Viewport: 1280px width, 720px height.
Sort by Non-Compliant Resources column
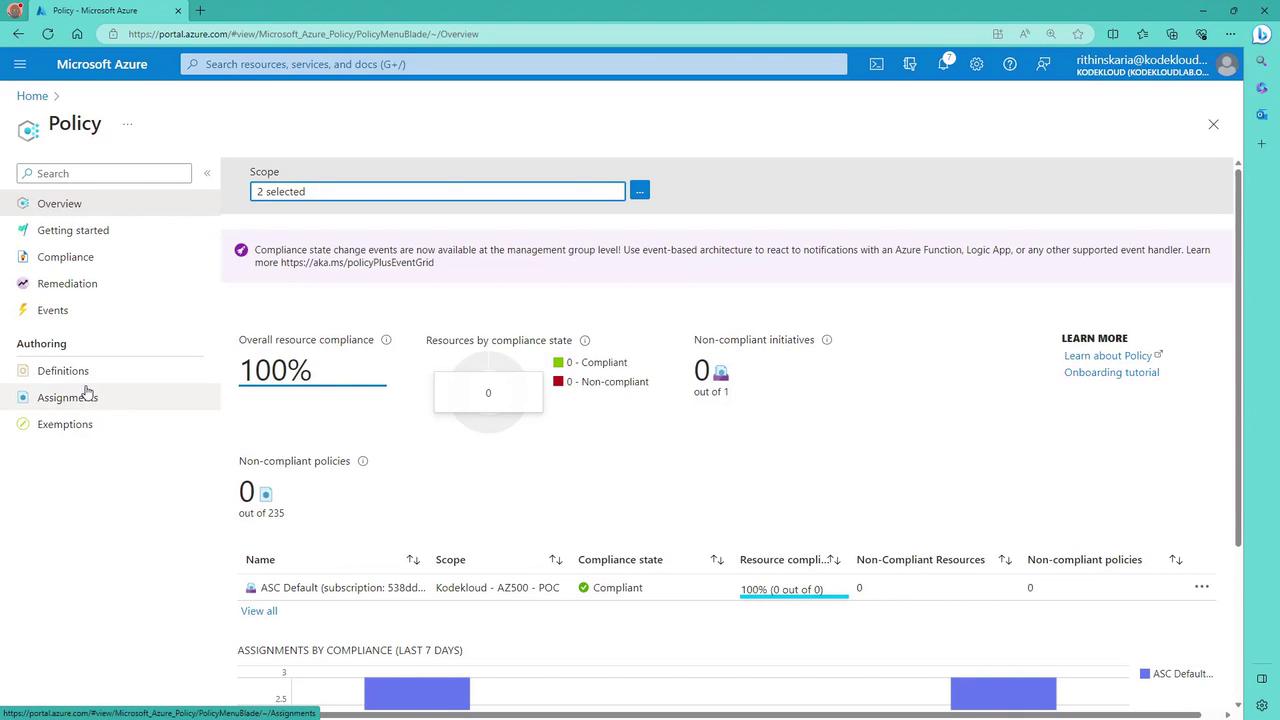(1005, 560)
